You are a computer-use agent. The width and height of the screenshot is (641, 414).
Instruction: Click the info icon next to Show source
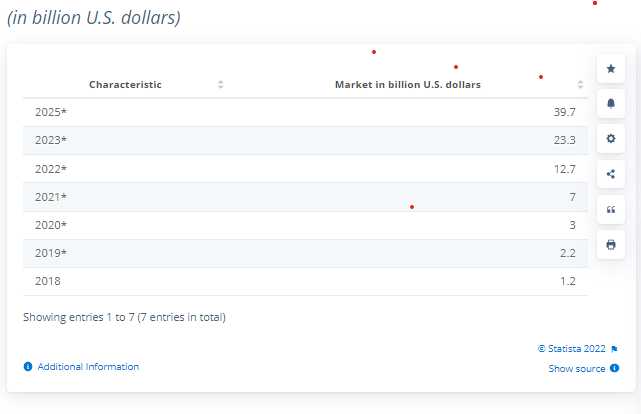click(x=614, y=368)
